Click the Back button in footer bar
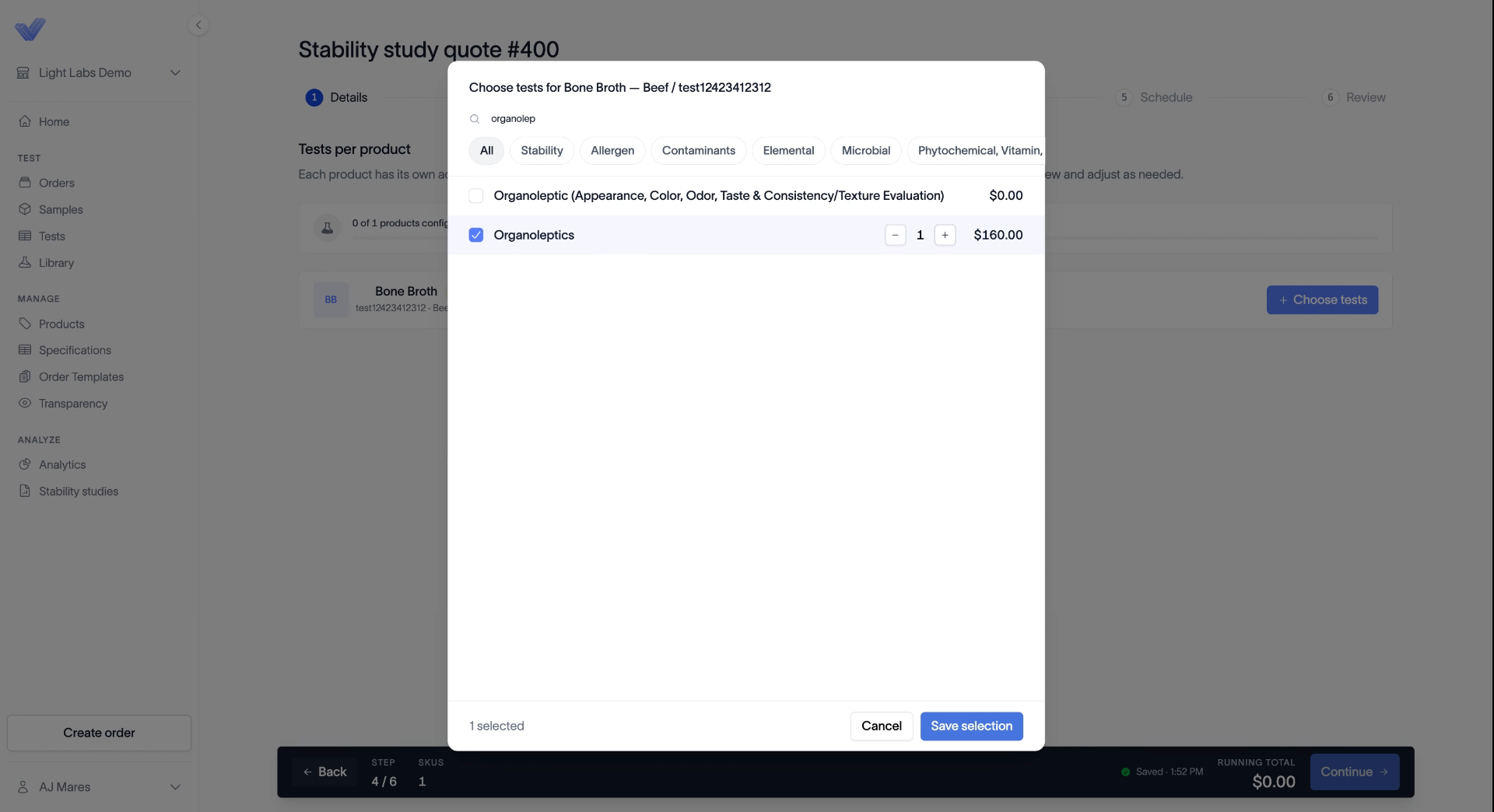Image resolution: width=1494 pixels, height=812 pixels. tap(324, 772)
